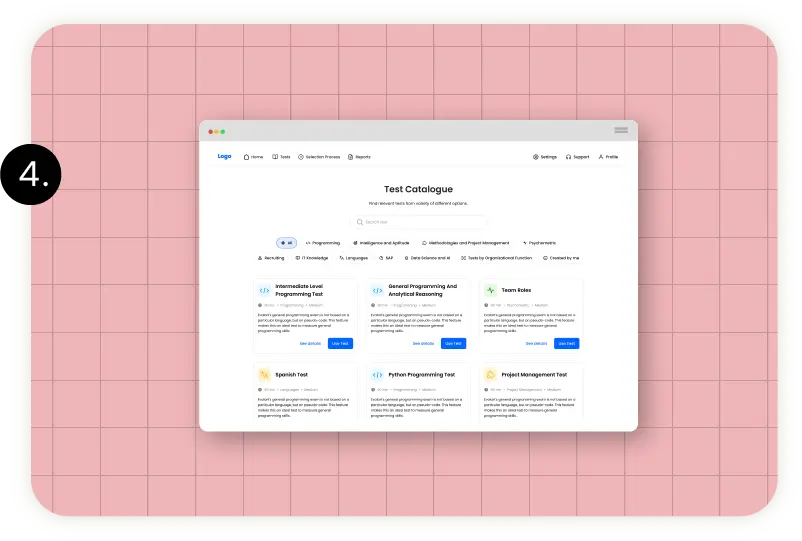Choose the Languages category filter

pyautogui.click(x=353, y=258)
